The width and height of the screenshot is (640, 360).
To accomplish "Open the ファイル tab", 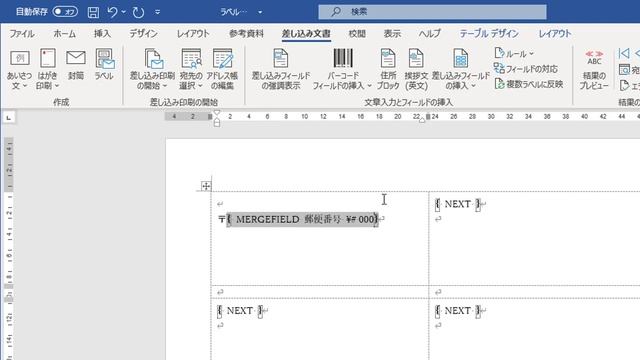I will click(22, 34).
